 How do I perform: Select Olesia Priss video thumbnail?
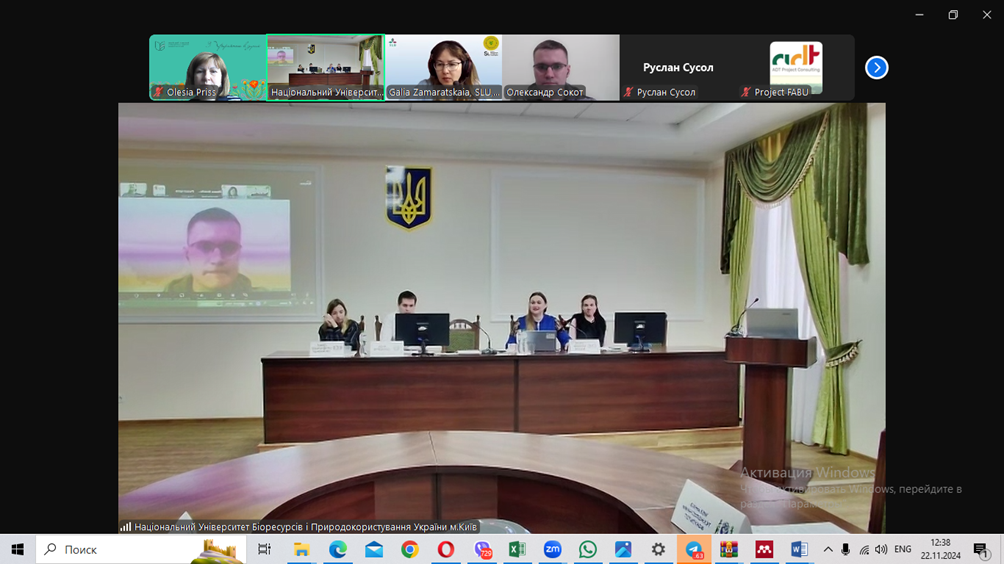coord(207,67)
